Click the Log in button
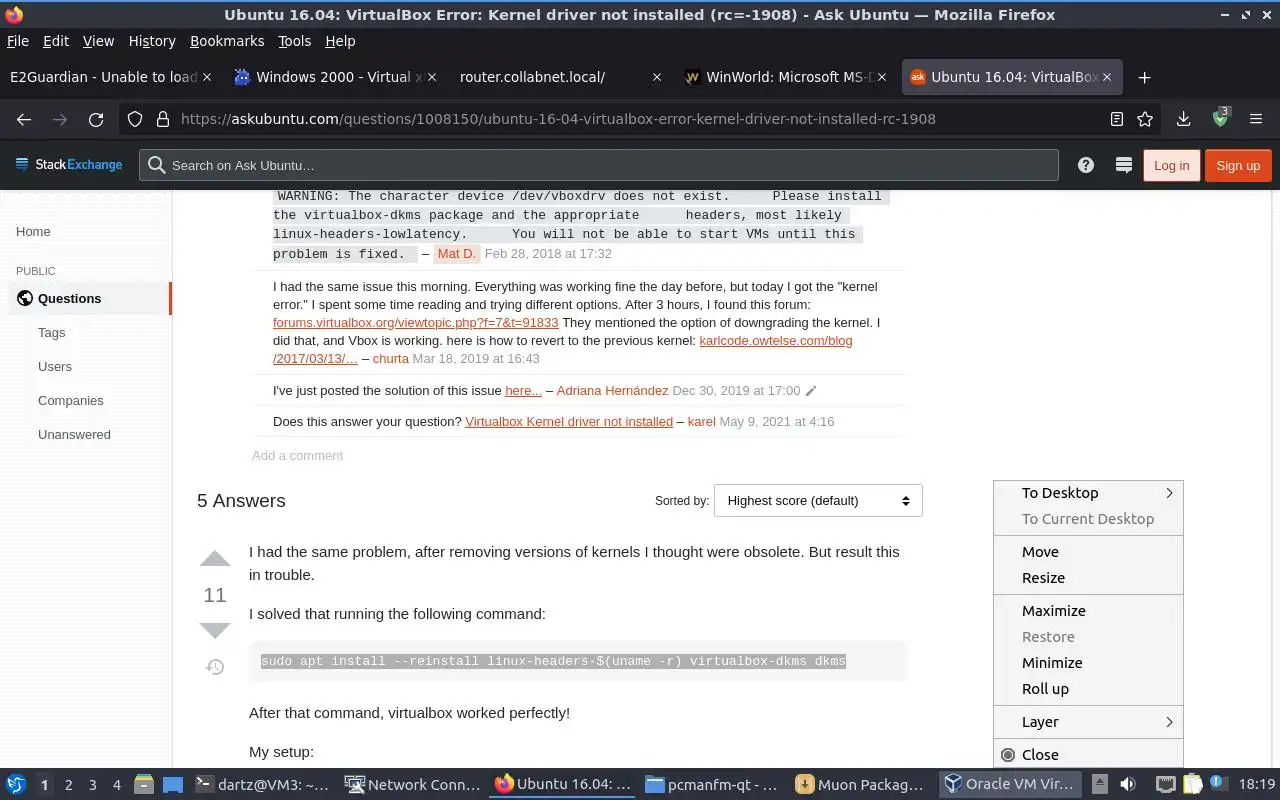 tap(1171, 165)
